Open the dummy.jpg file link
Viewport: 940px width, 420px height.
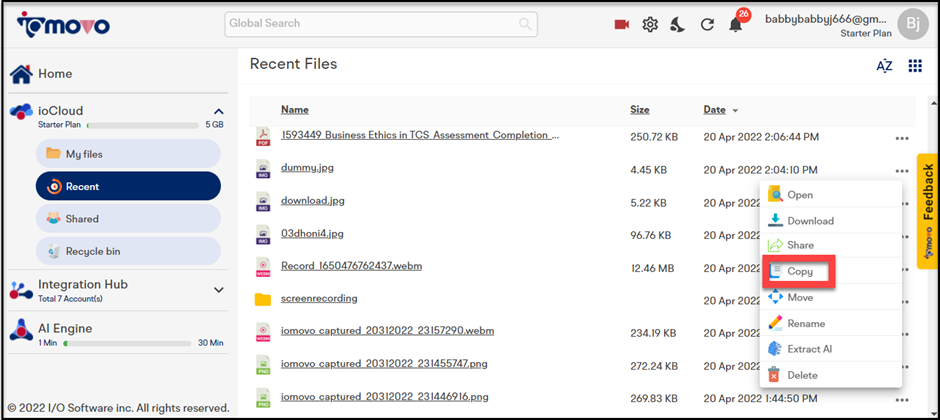[307, 168]
